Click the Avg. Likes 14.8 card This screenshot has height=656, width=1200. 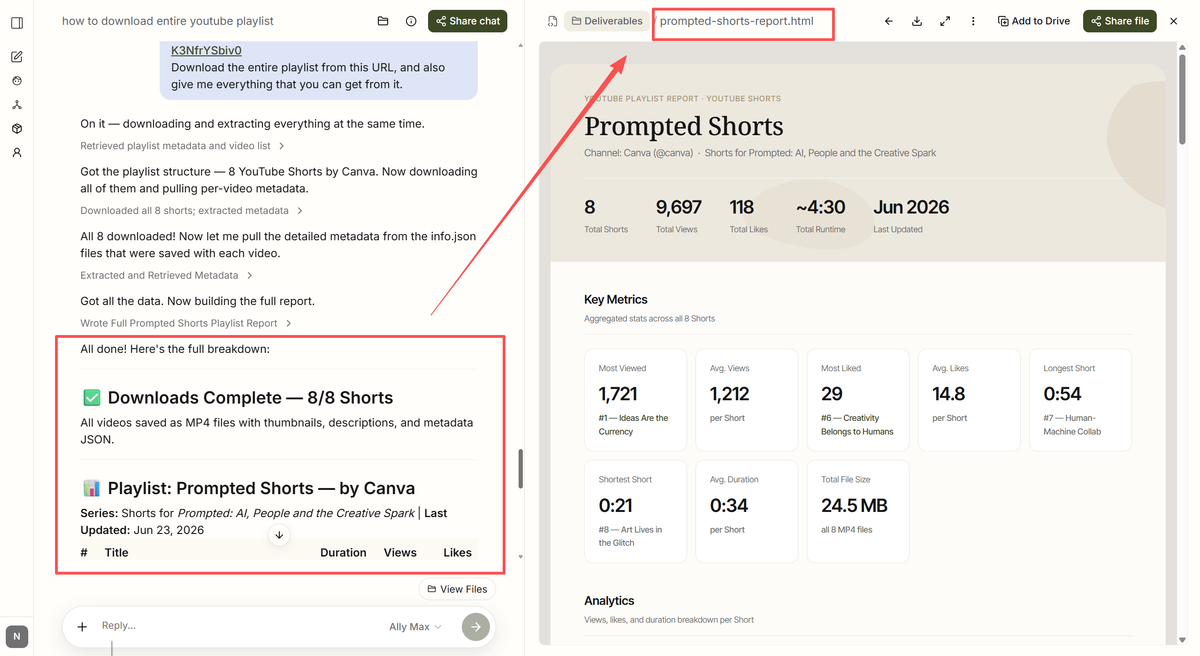[969, 400]
